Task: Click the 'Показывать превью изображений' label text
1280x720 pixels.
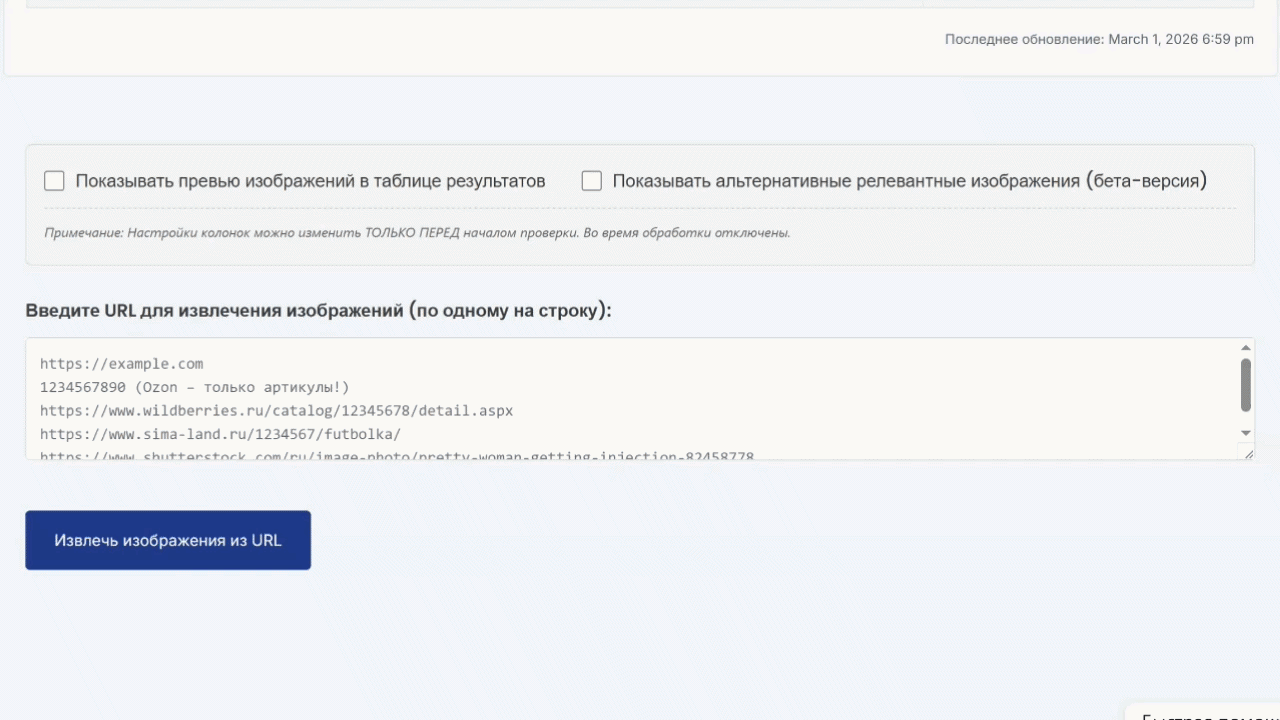Action: [x=310, y=181]
